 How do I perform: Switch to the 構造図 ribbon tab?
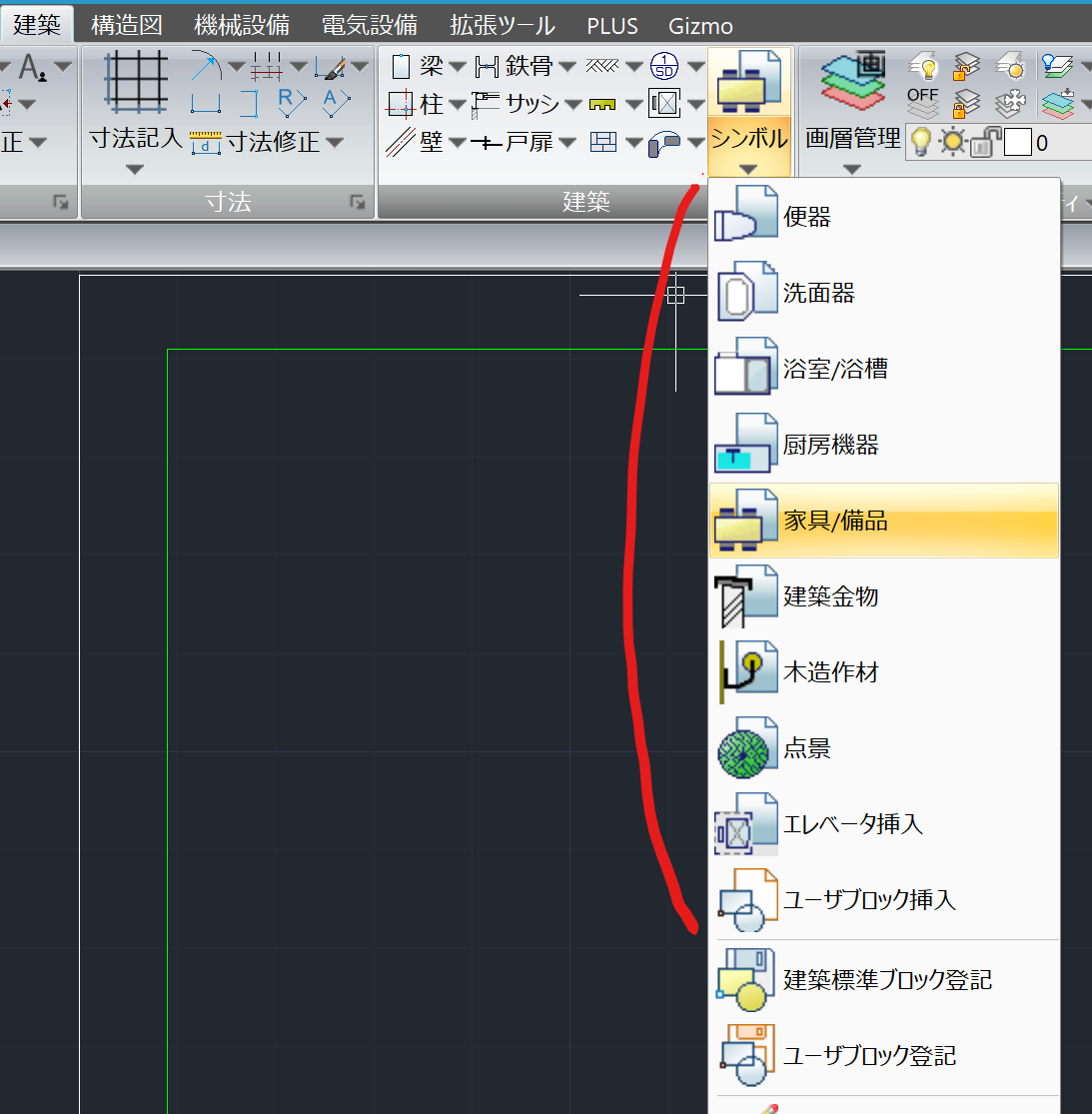[128, 24]
